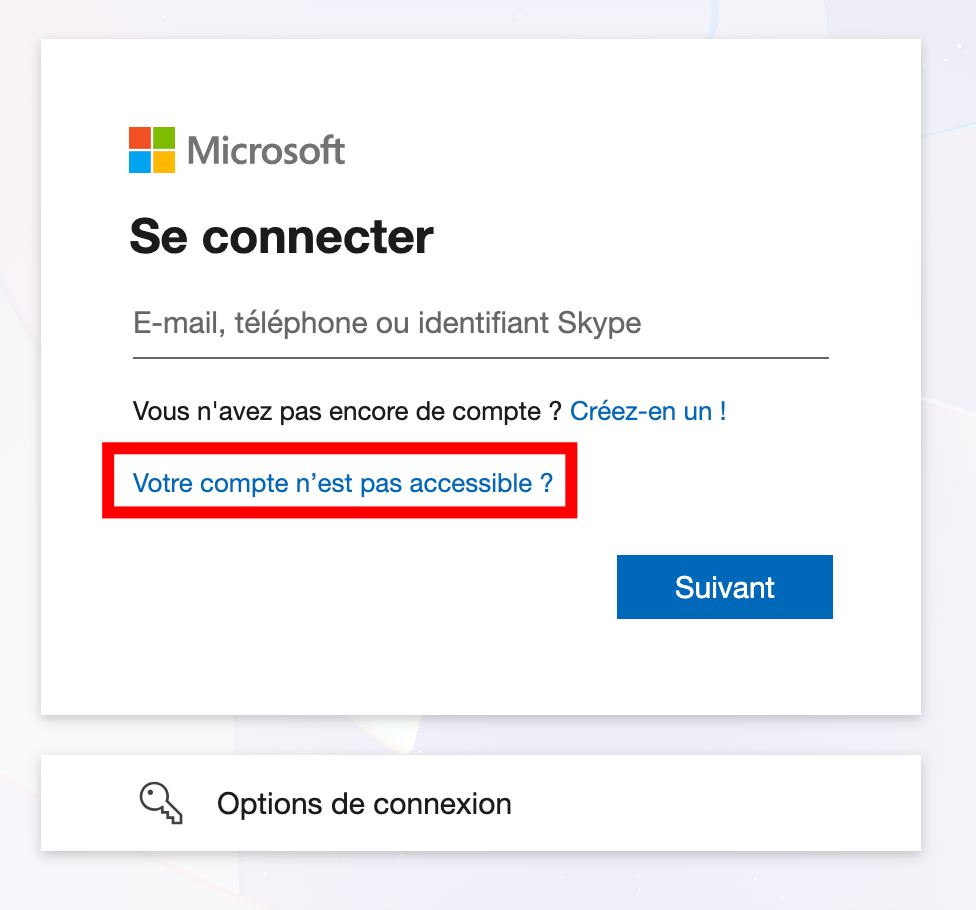Click the underline beneath the e-mail field
The height and width of the screenshot is (910, 976).
[x=480, y=357]
